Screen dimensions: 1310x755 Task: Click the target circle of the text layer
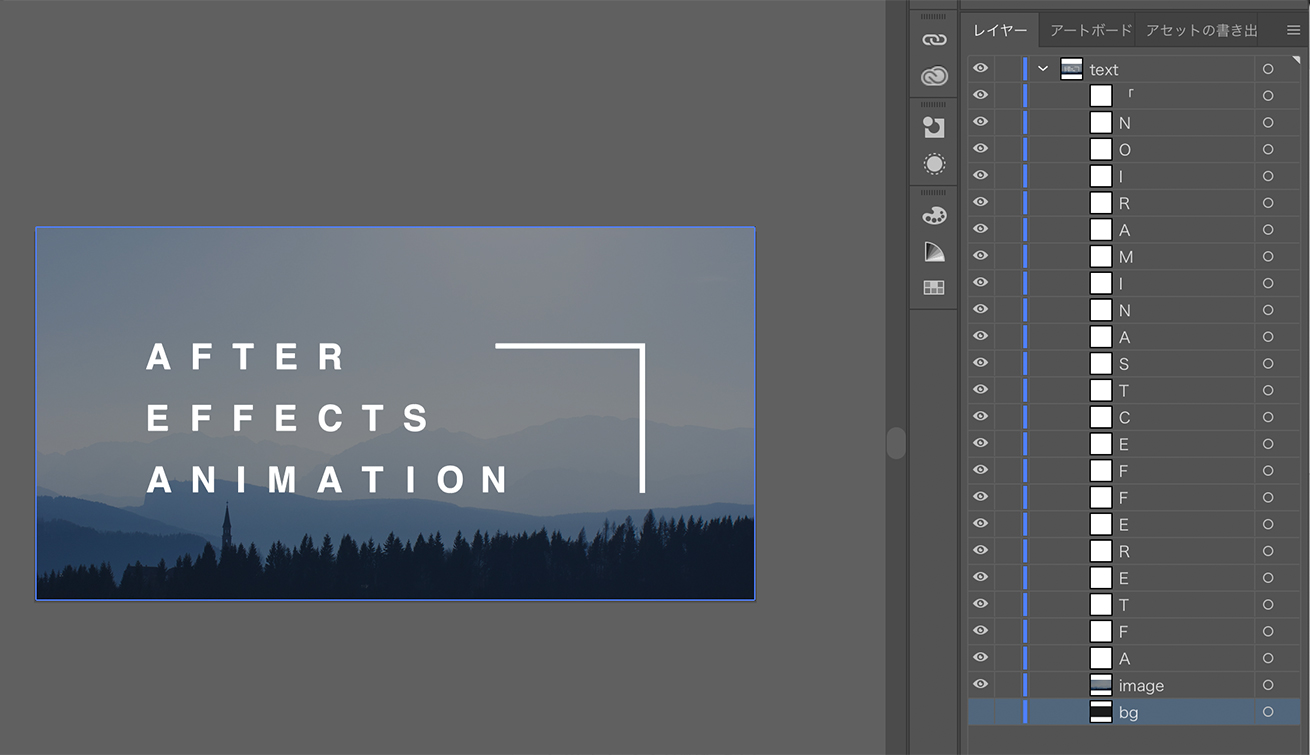pyautogui.click(x=1268, y=69)
